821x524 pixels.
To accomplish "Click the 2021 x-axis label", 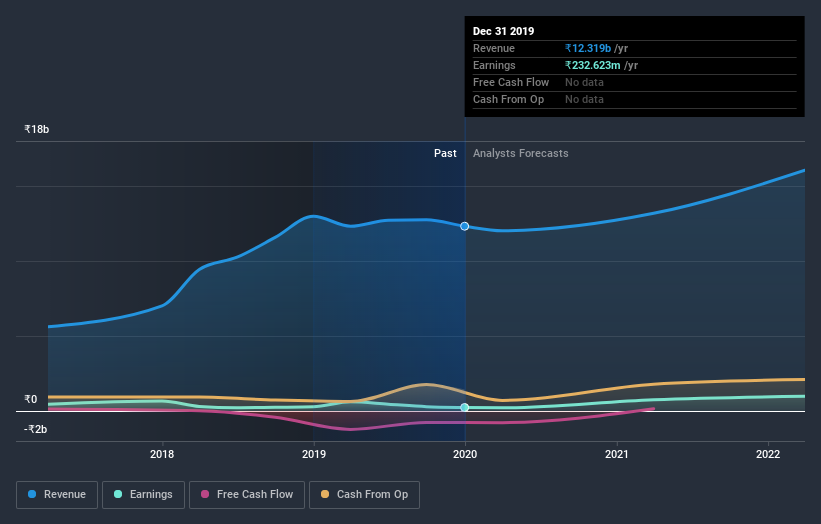I will click(617, 454).
